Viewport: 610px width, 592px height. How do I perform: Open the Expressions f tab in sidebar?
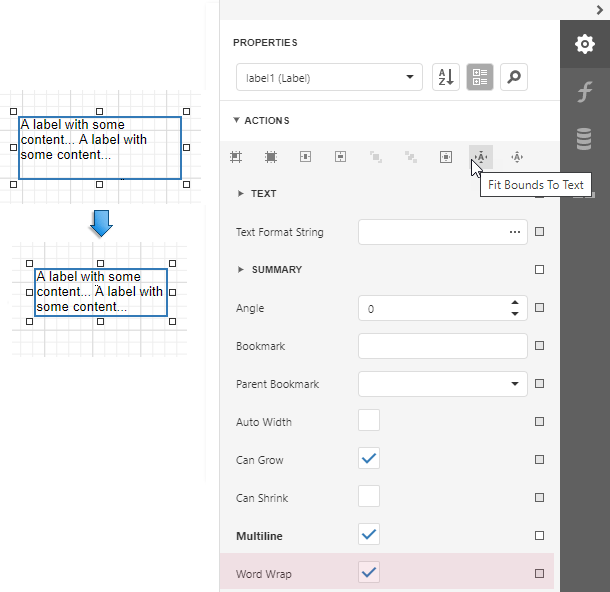tap(585, 92)
